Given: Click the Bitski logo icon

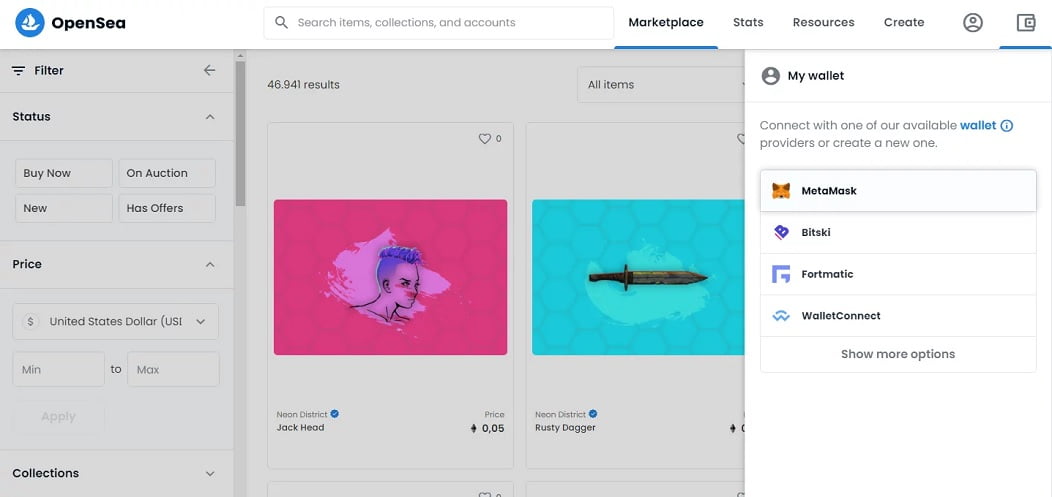Looking at the screenshot, I should [x=781, y=233].
